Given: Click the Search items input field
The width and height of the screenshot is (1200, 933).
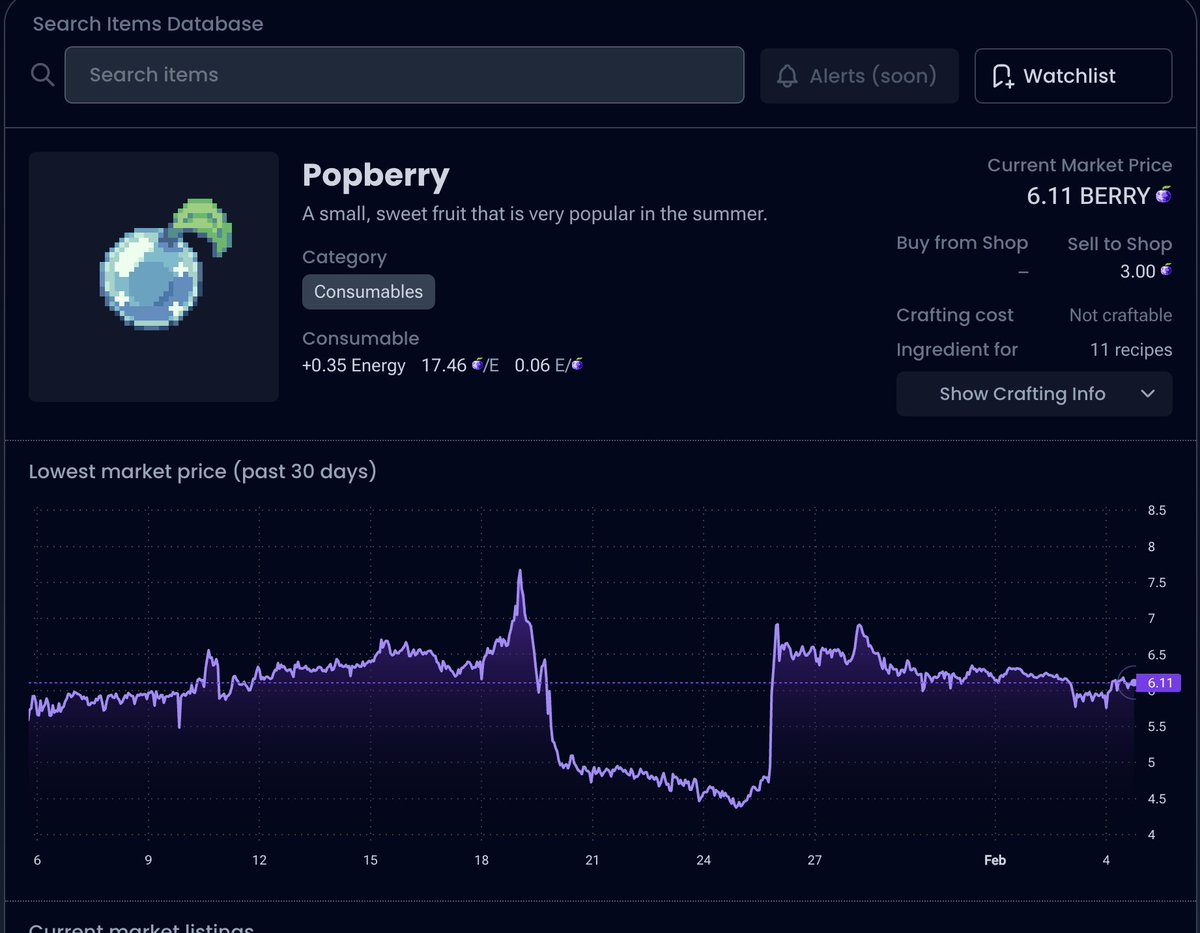Looking at the screenshot, I should coord(404,75).
